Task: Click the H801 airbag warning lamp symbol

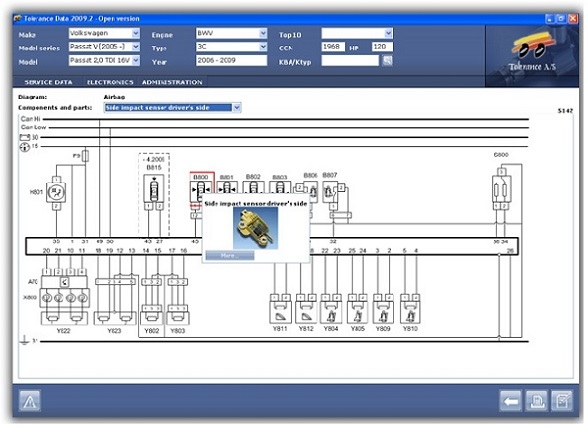Action: click(x=56, y=192)
